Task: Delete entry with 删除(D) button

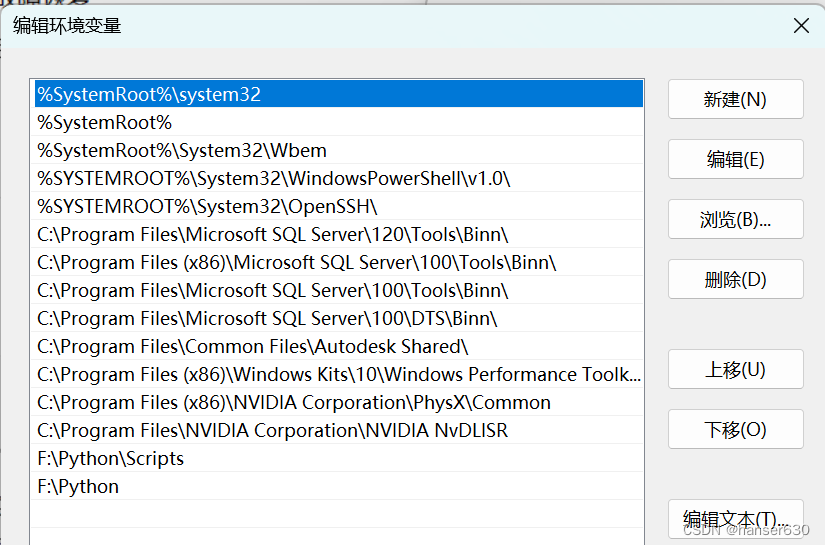Action: click(x=736, y=279)
